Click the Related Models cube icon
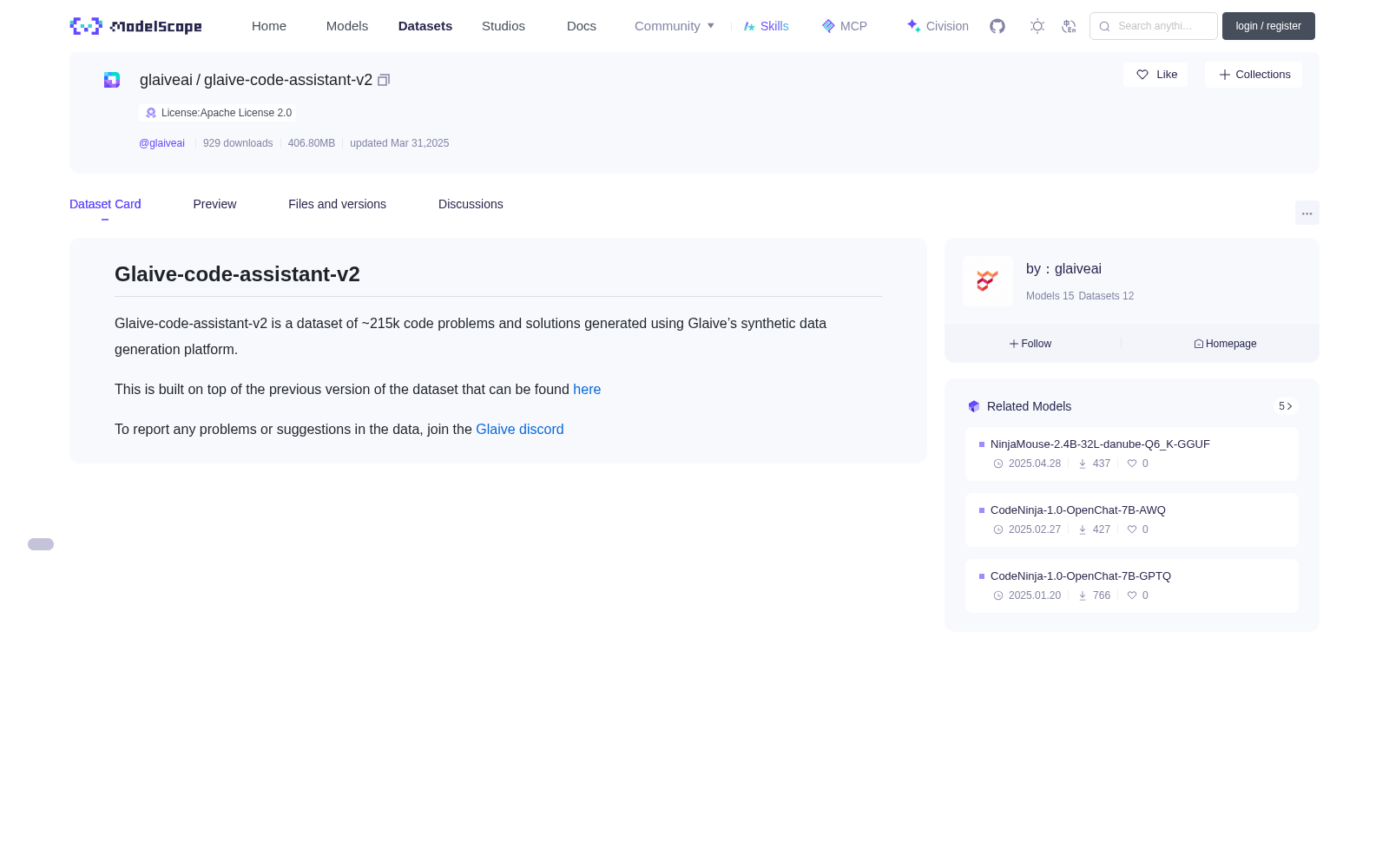The image size is (1389, 868). (x=974, y=406)
